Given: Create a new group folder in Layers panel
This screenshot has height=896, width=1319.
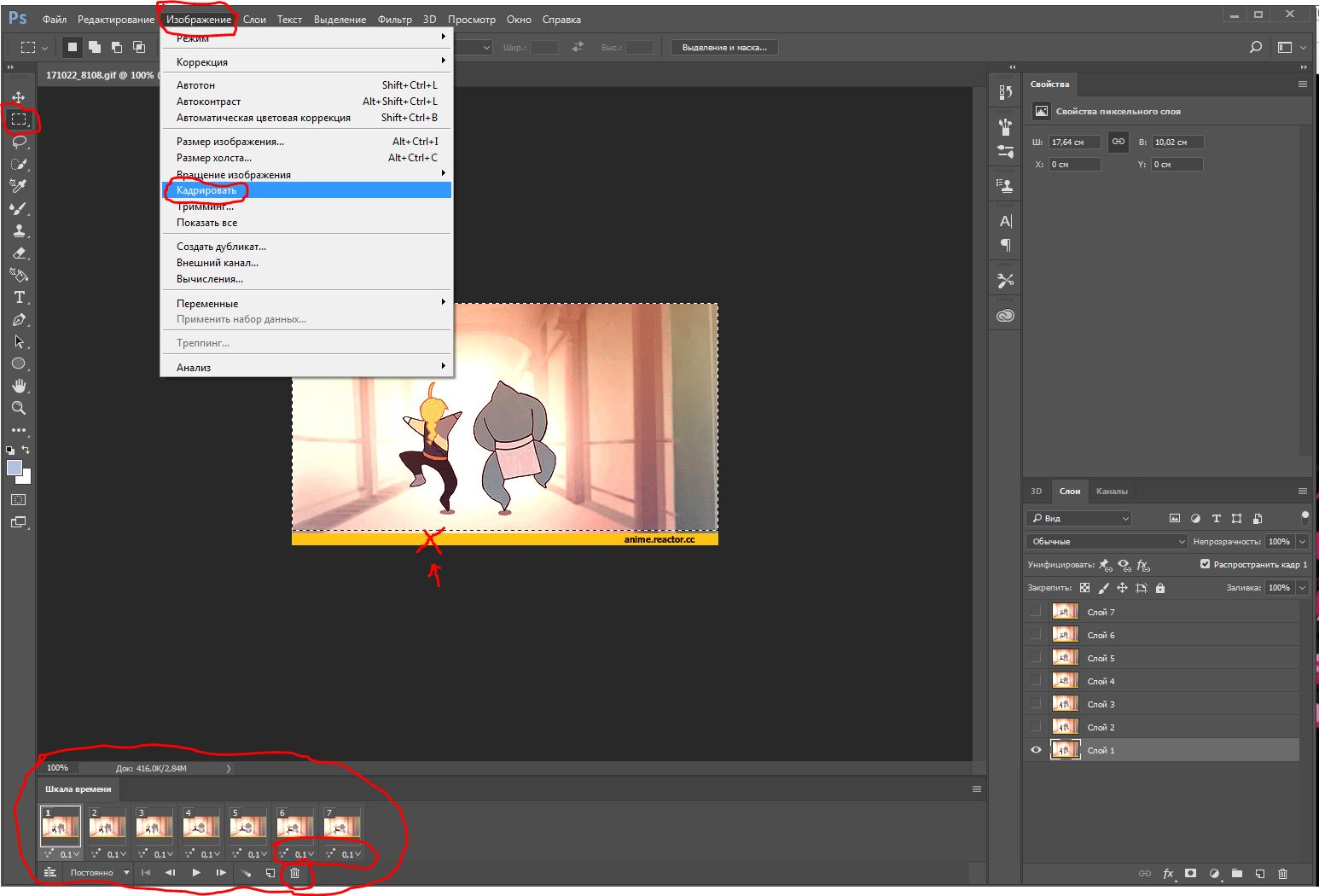Looking at the screenshot, I should pyautogui.click(x=1236, y=874).
